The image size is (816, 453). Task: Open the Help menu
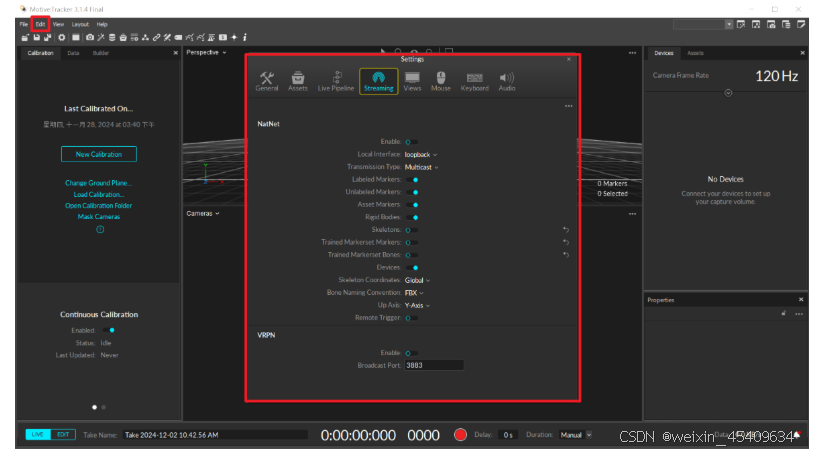102,24
